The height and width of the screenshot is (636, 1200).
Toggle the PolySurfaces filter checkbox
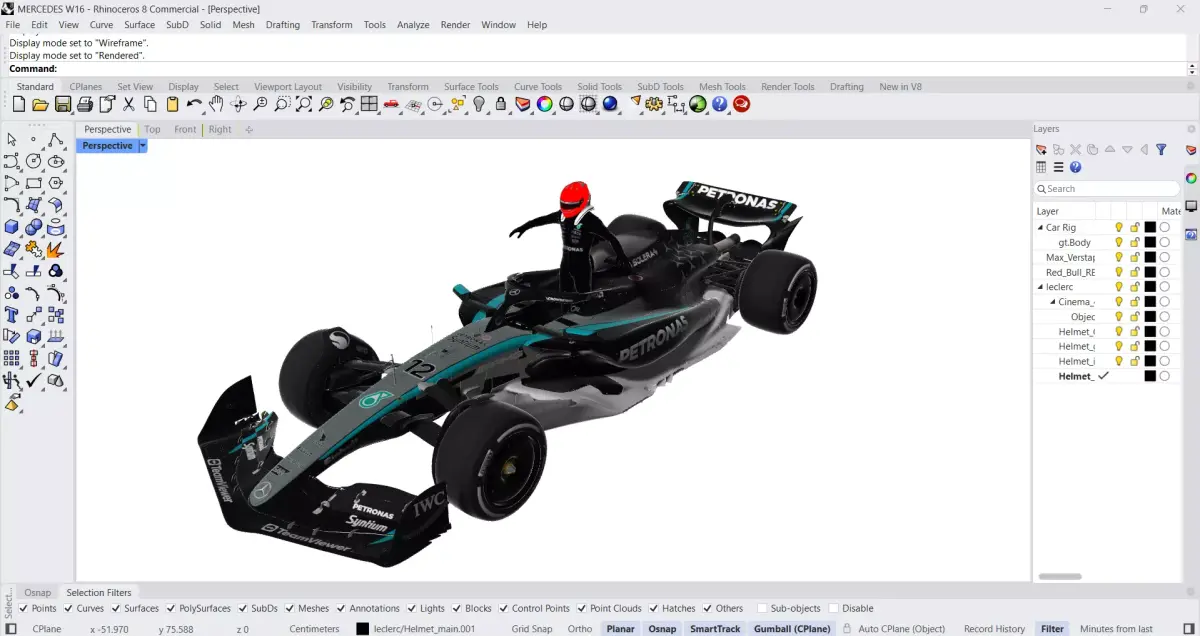pyautogui.click(x=171, y=608)
